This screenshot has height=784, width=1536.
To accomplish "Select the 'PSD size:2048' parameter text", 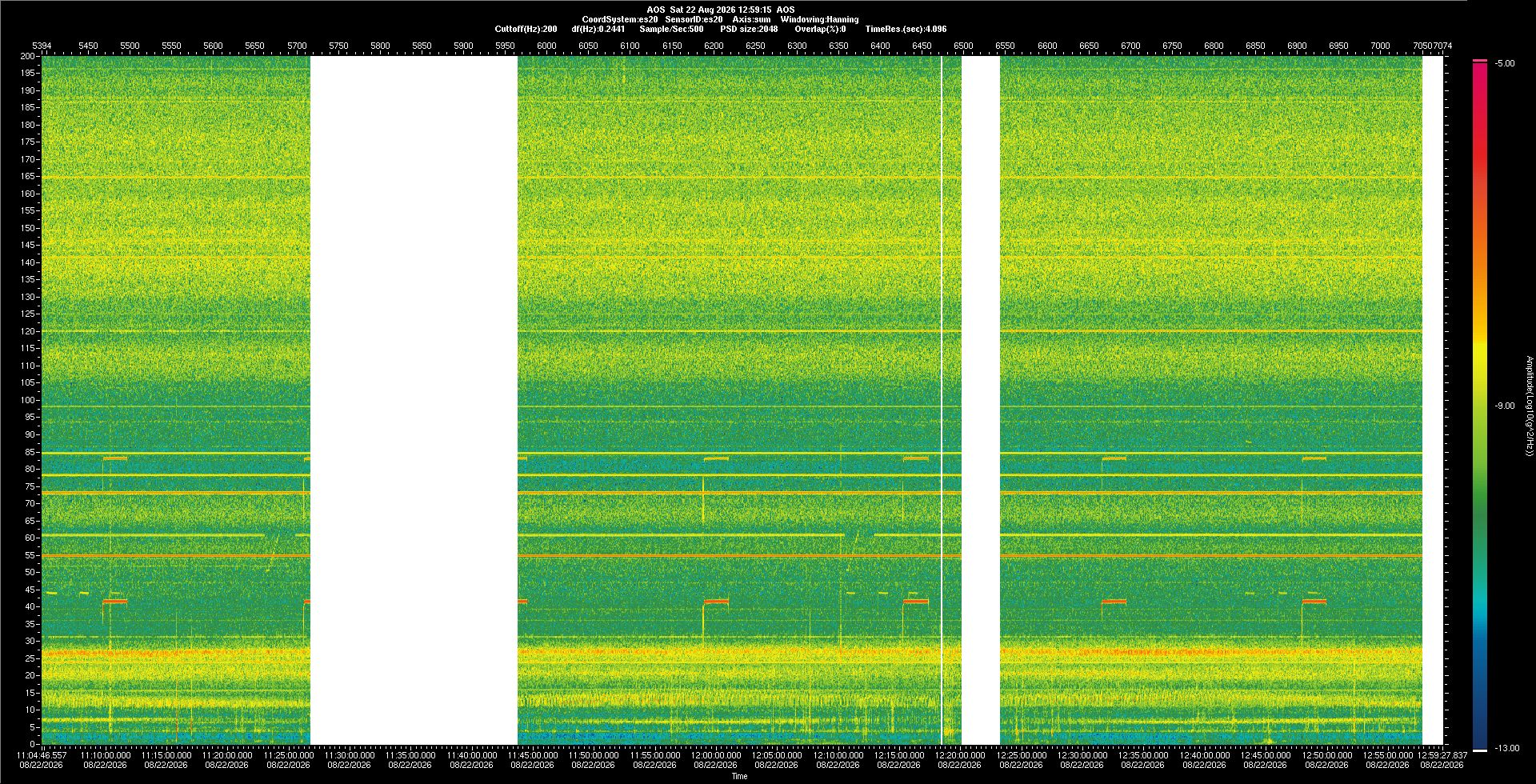I will click(749, 29).
